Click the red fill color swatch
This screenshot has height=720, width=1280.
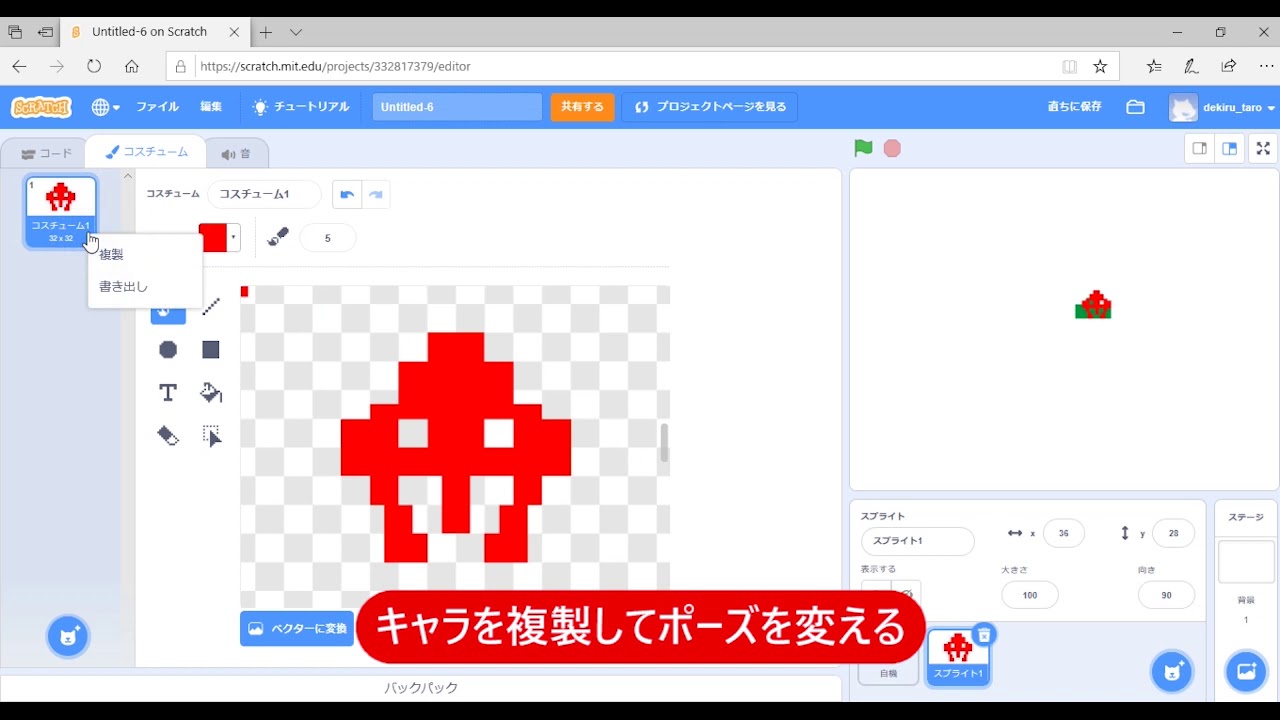pos(213,238)
